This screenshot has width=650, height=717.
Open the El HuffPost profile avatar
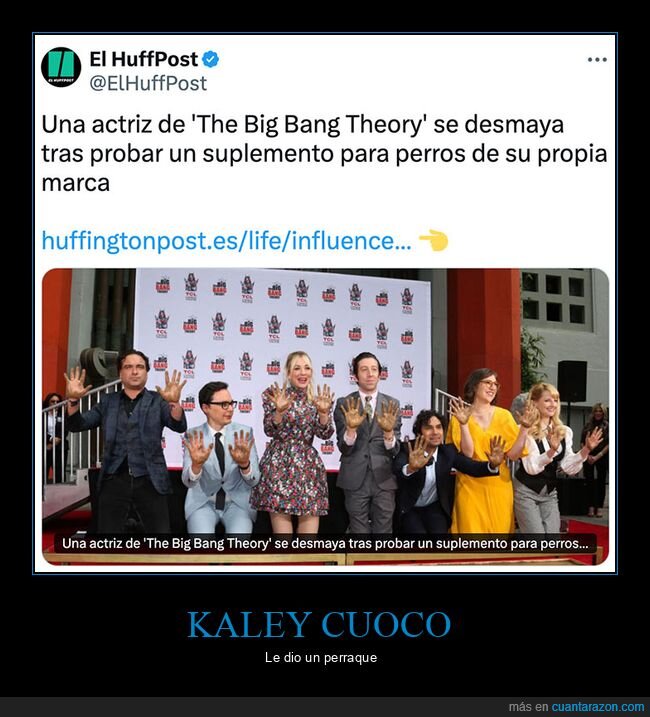61,67
